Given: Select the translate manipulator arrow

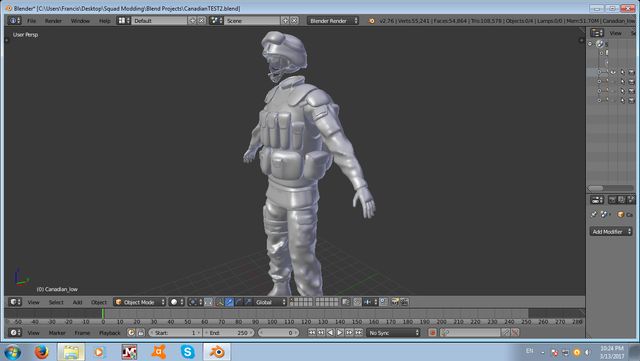Looking at the screenshot, I should [x=229, y=302].
